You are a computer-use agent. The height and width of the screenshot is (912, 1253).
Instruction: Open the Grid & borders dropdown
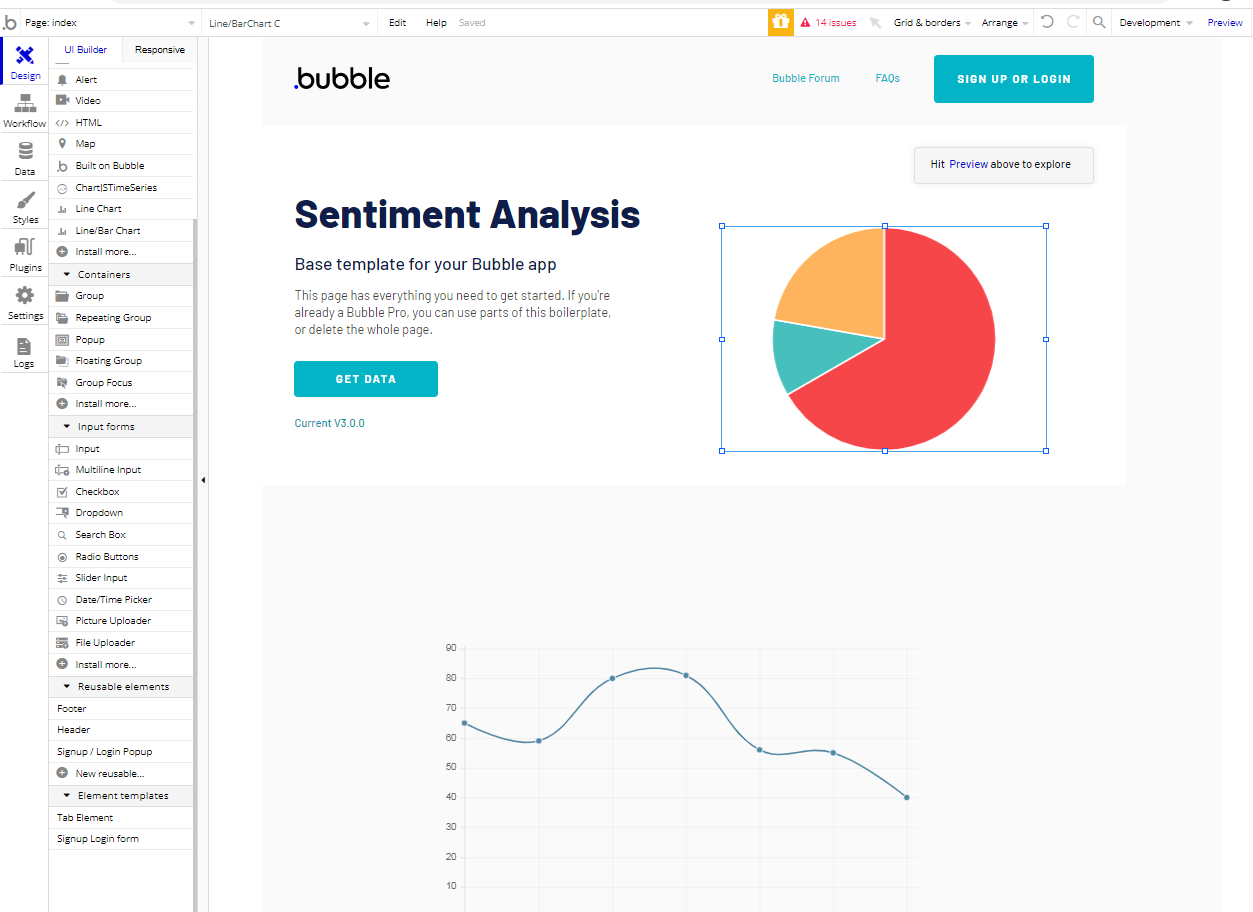click(x=932, y=22)
